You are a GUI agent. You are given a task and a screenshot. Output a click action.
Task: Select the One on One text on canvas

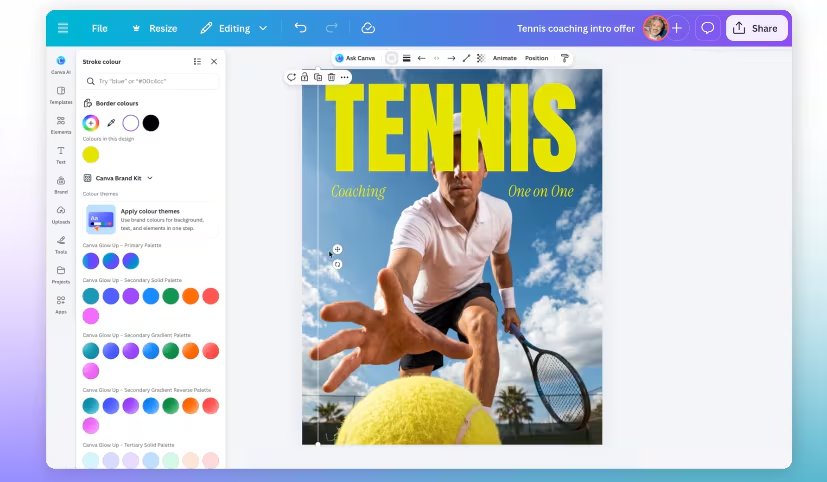[x=541, y=191]
